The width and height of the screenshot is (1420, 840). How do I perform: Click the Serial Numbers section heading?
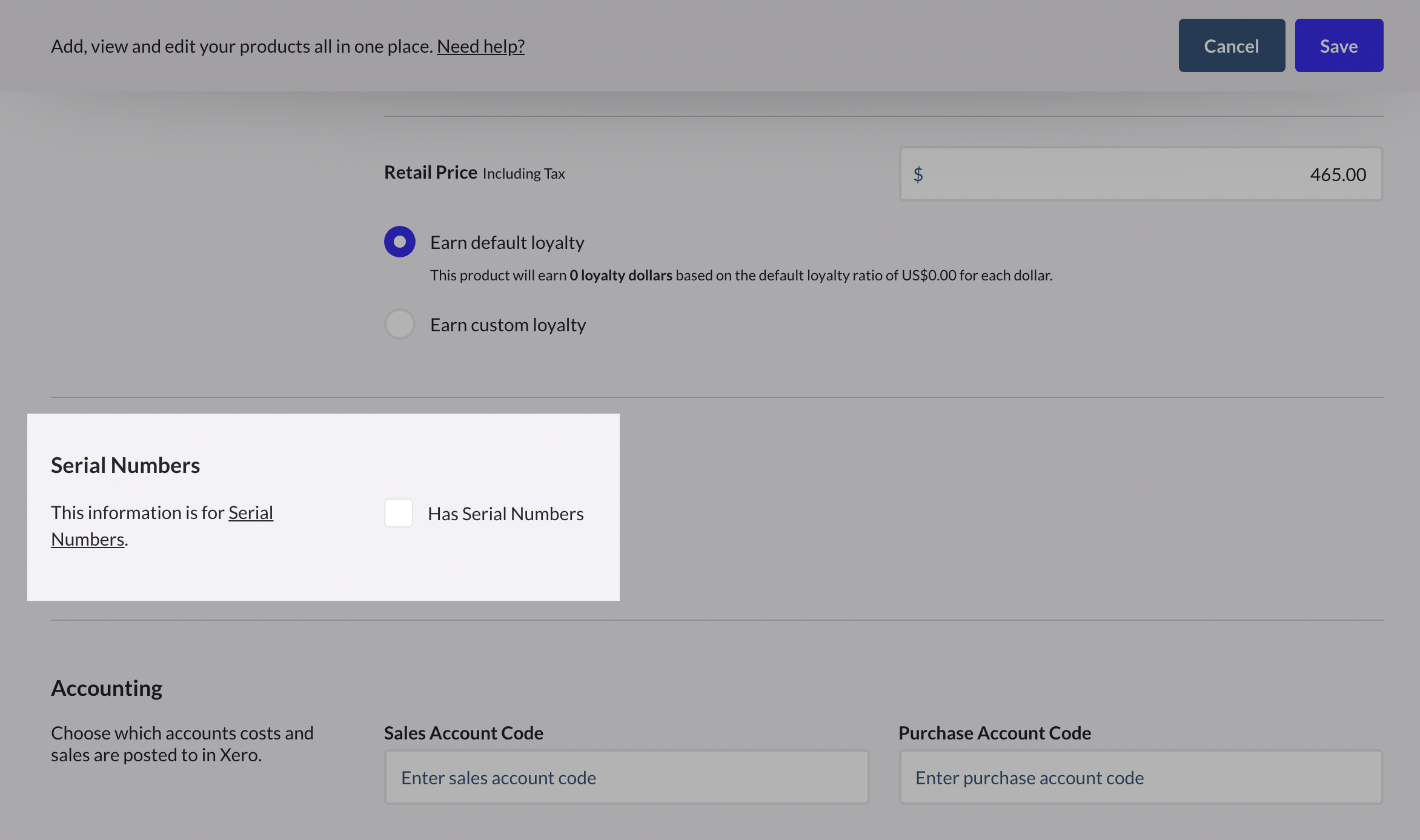click(x=125, y=465)
